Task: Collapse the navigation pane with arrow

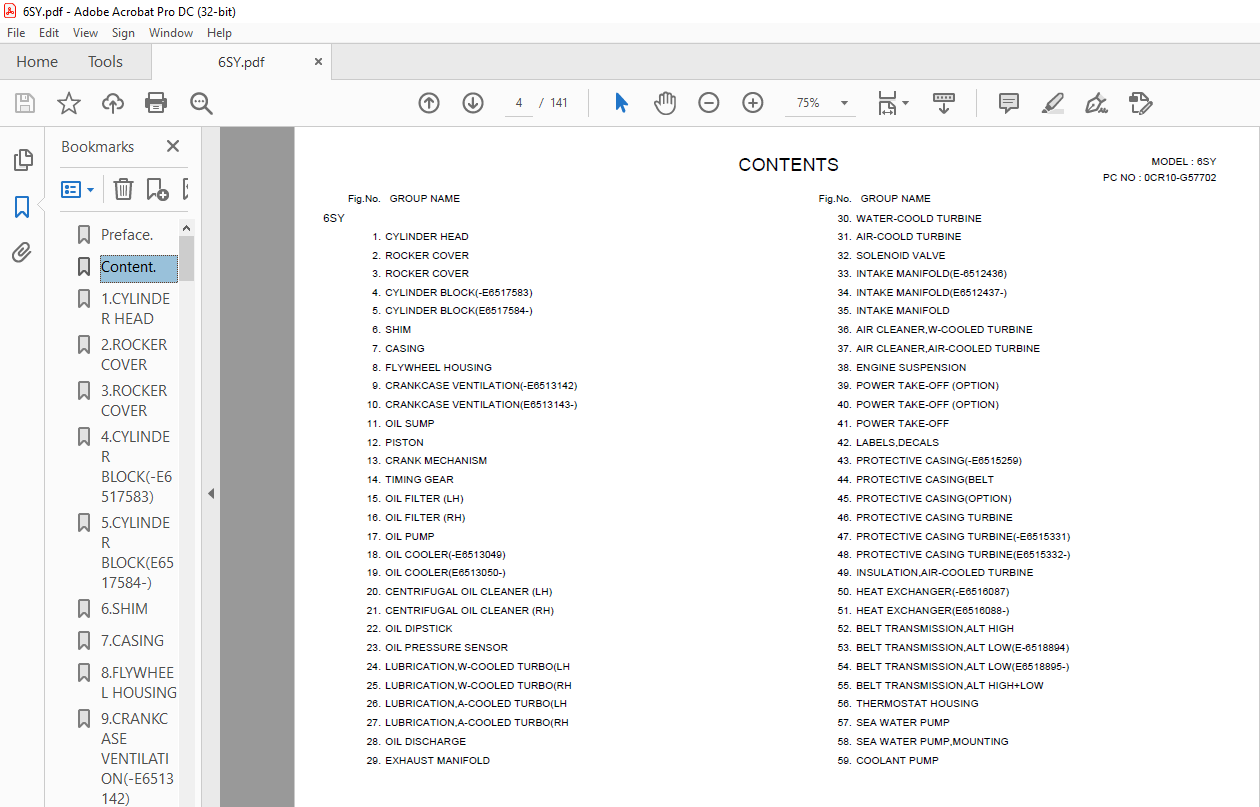Action: pyautogui.click(x=211, y=494)
